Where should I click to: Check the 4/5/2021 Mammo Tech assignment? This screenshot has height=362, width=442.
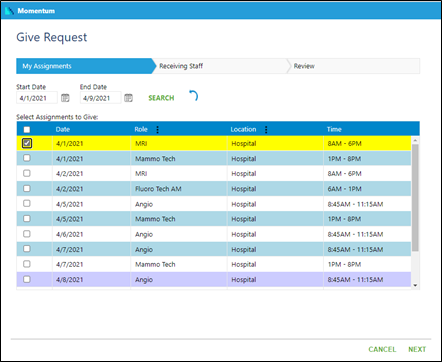(27, 219)
